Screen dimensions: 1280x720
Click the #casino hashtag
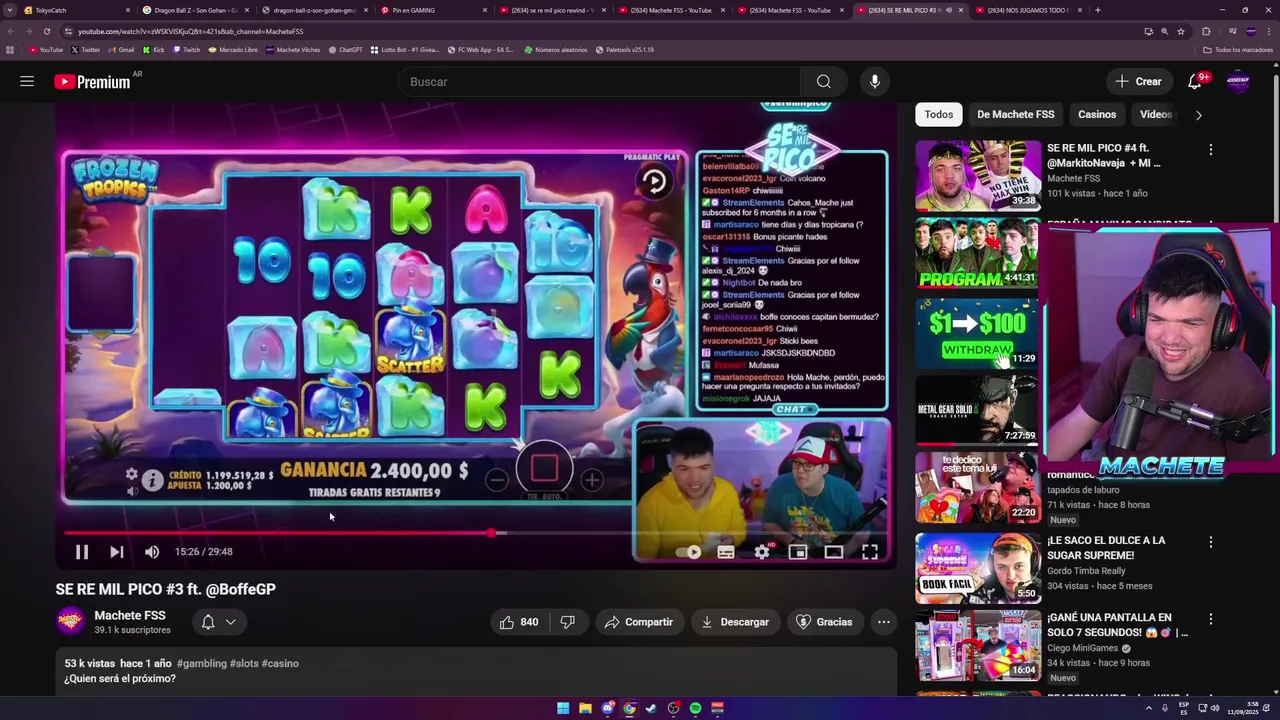280,664
